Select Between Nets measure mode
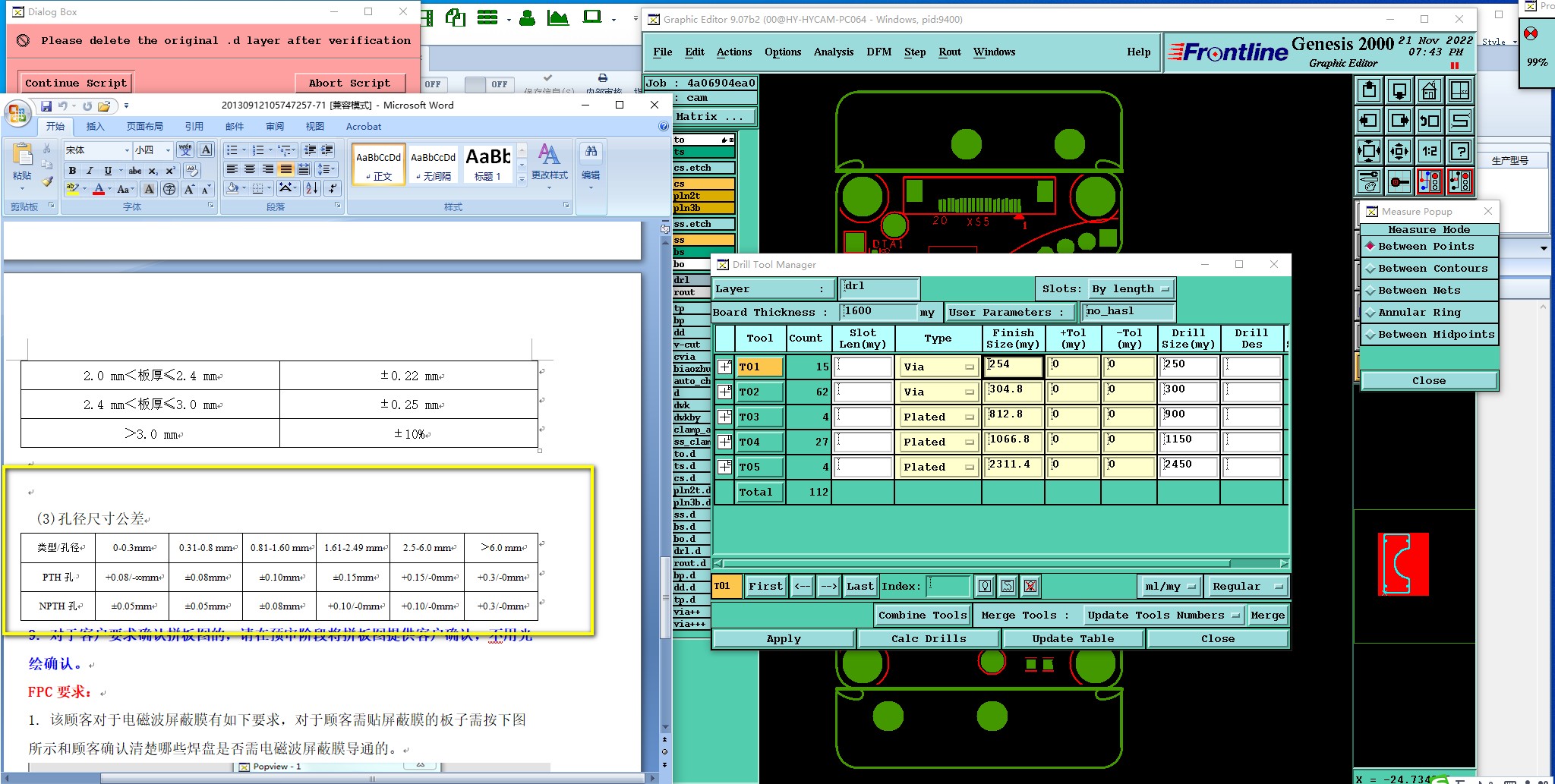 coord(1429,290)
